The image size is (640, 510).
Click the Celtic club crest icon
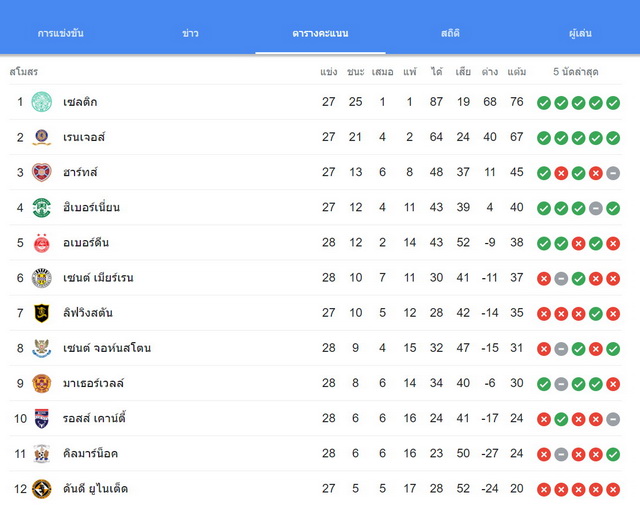tap(42, 102)
